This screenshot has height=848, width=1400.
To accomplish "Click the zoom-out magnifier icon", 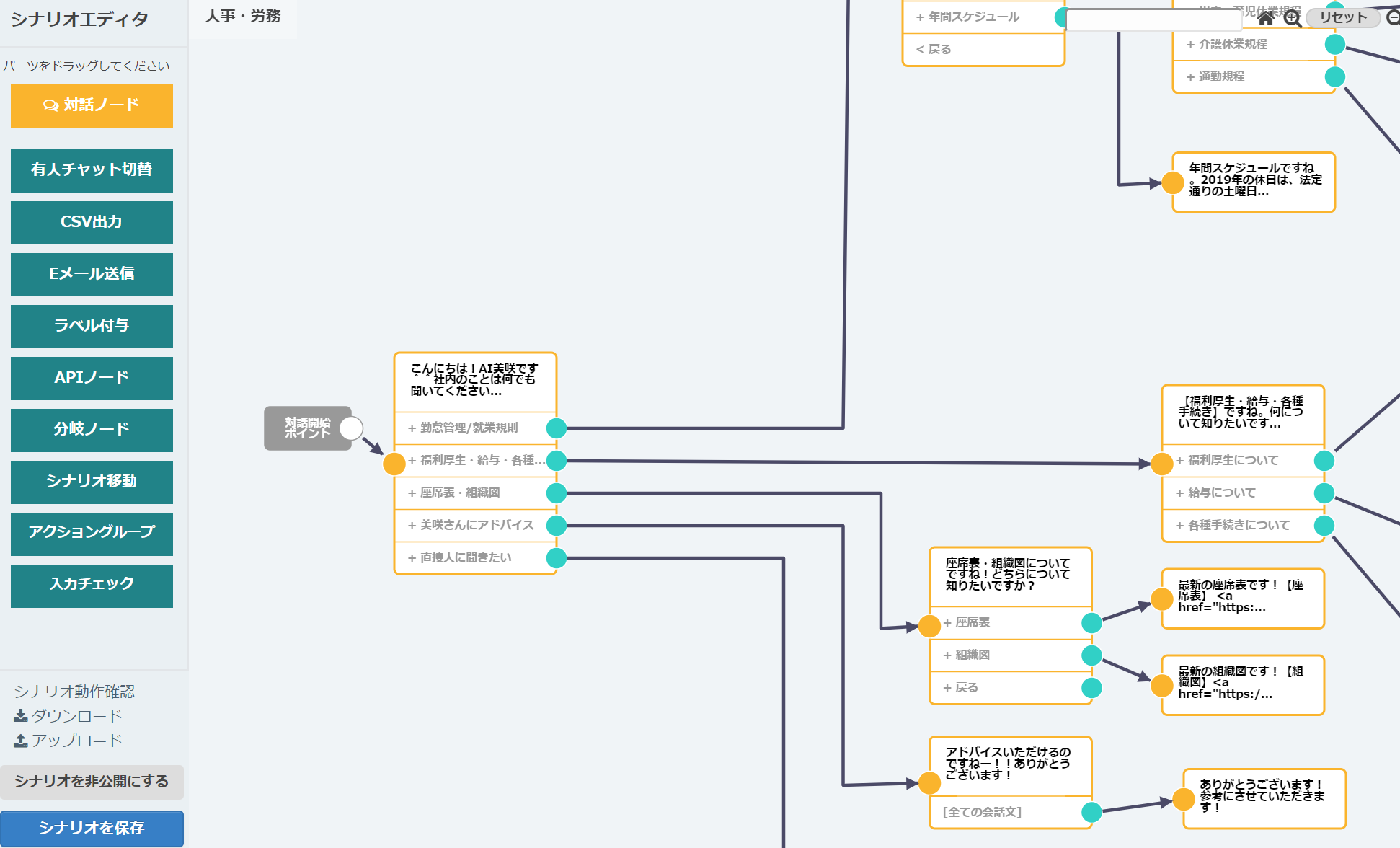I will 1394,17.
